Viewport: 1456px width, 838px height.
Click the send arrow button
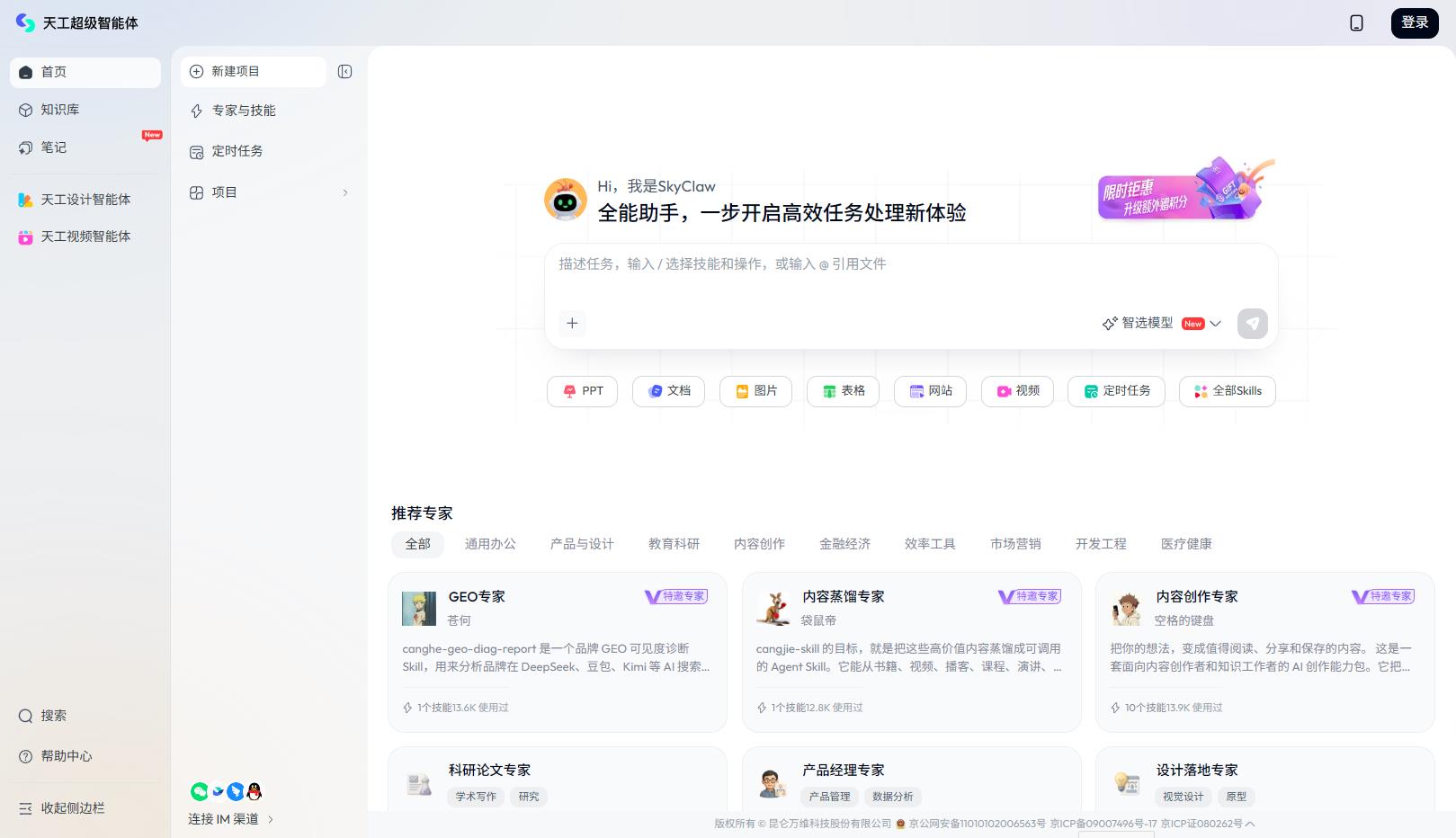(1252, 324)
